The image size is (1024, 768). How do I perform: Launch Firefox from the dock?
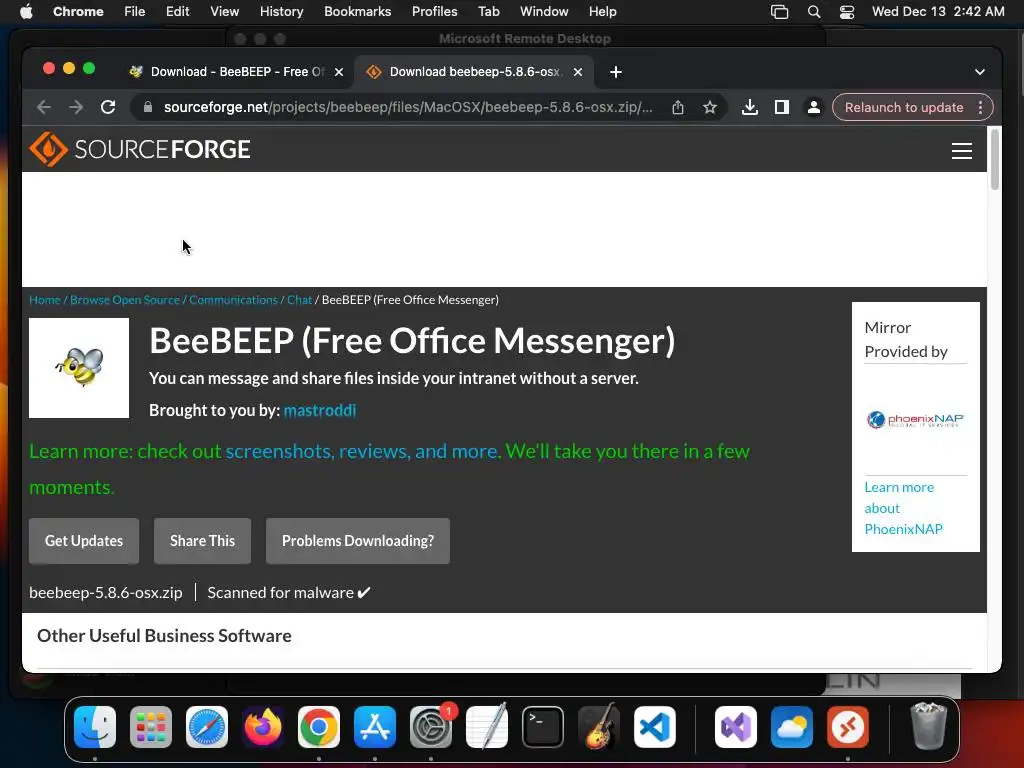pyautogui.click(x=263, y=726)
